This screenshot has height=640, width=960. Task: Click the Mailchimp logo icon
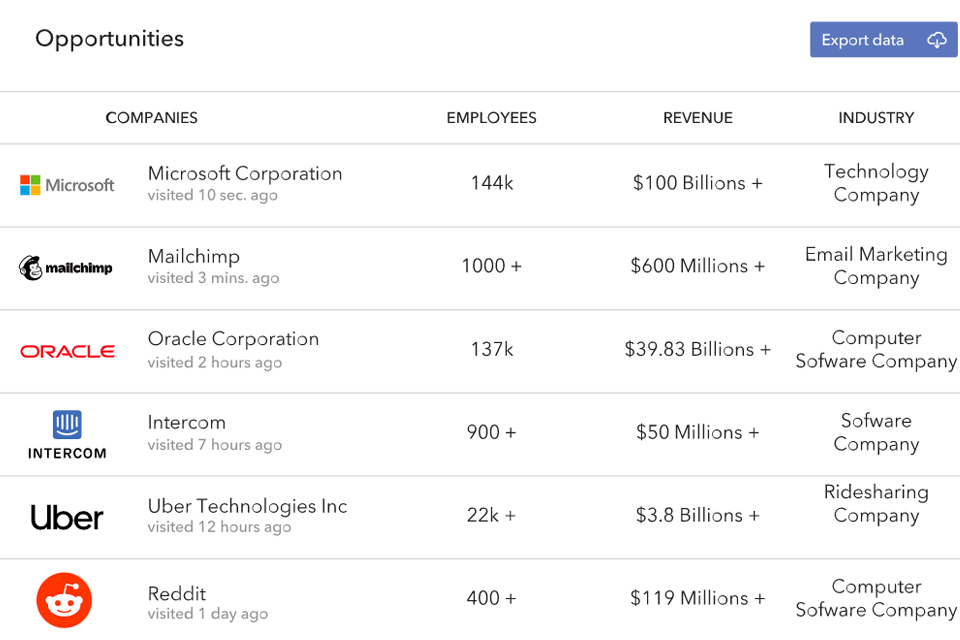pos(66,268)
